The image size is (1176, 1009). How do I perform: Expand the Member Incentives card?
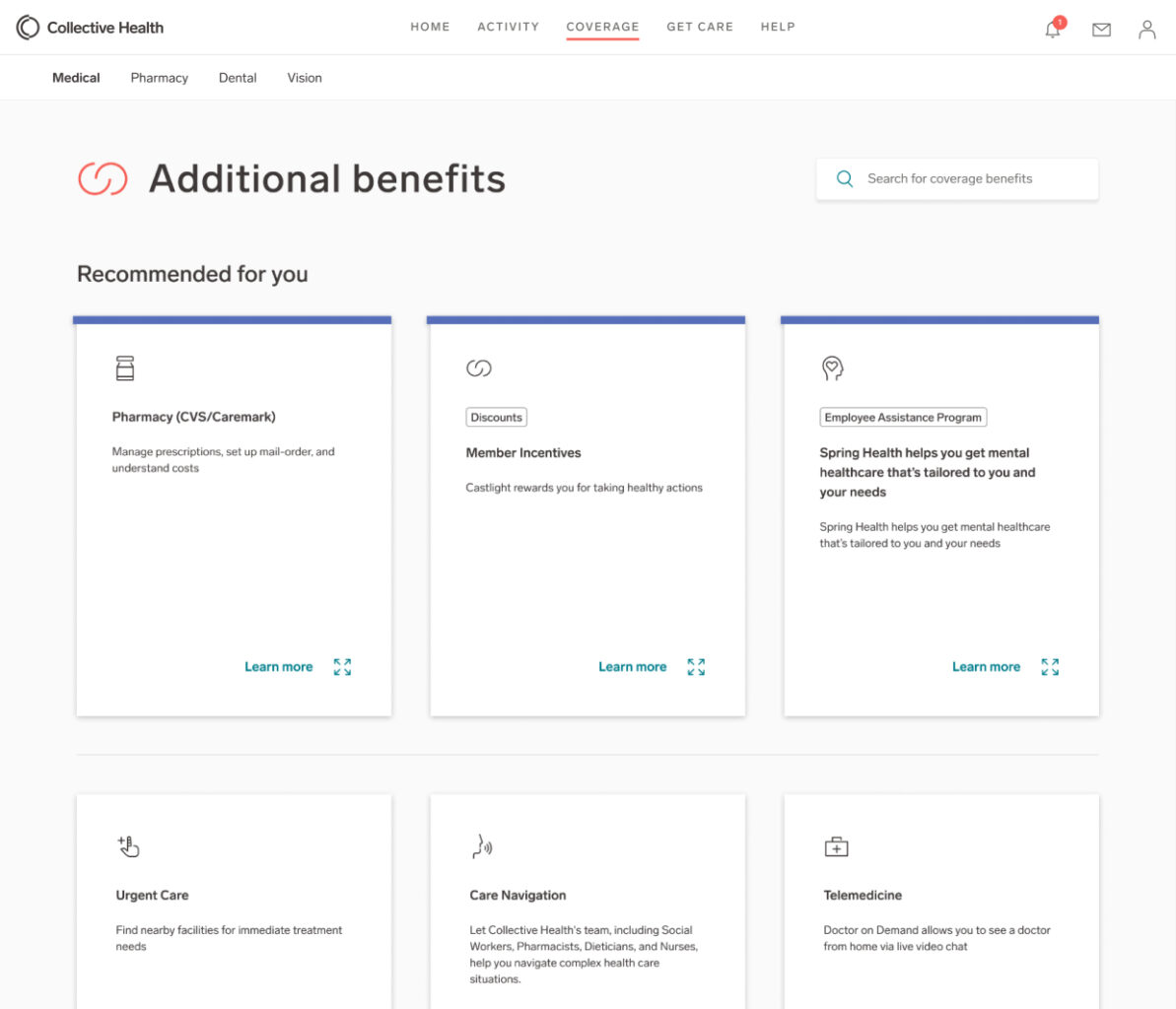point(696,667)
